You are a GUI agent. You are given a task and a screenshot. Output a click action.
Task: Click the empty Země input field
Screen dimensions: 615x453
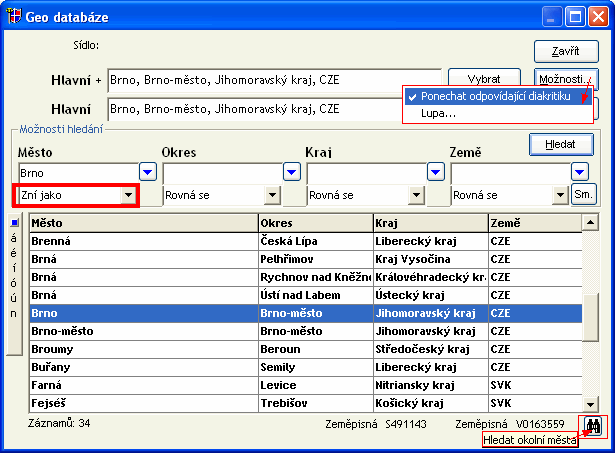tap(510, 173)
